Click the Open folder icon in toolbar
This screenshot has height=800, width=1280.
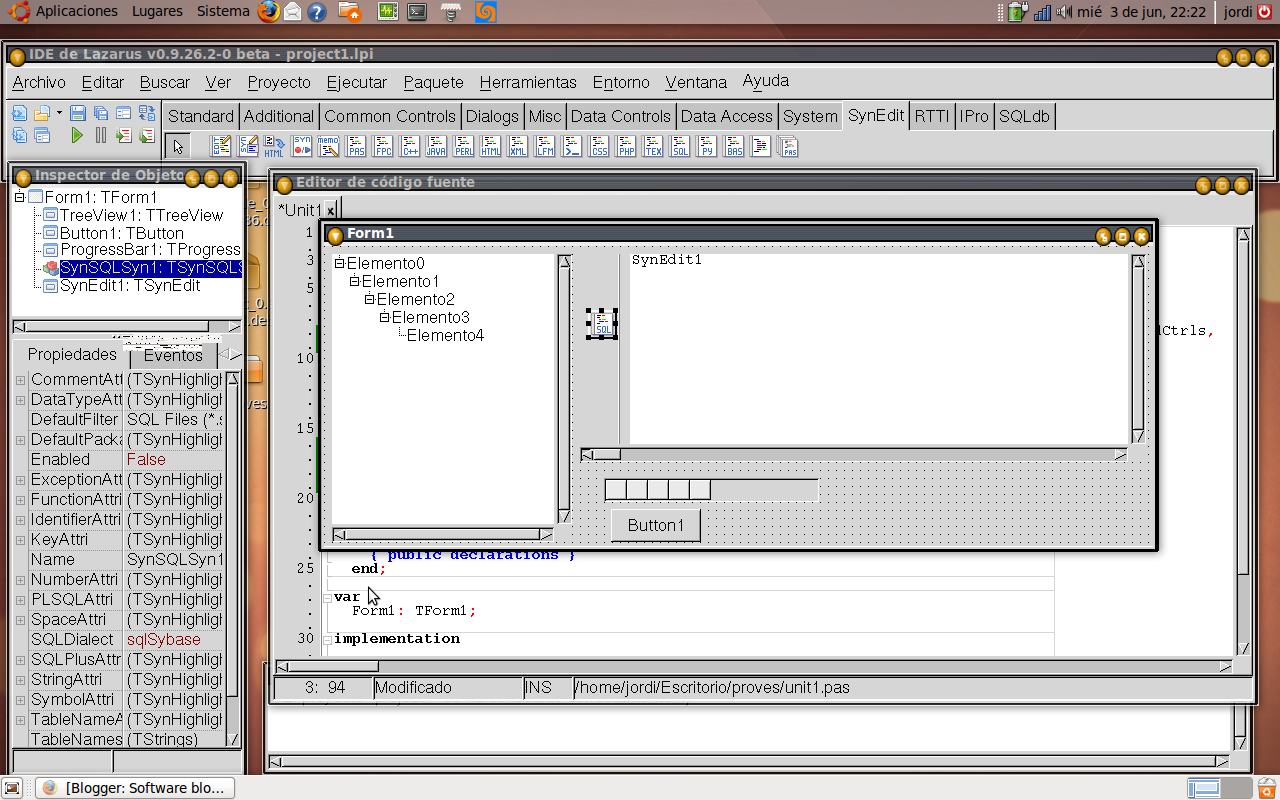tap(42, 113)
